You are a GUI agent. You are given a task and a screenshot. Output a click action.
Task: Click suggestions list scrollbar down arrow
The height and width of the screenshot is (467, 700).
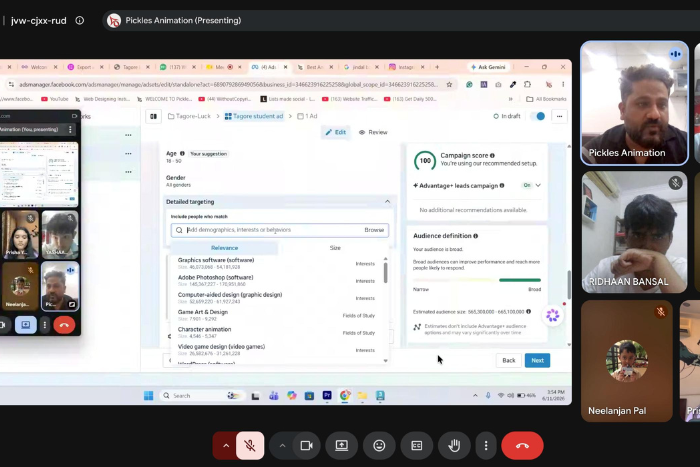click(385, 361)
